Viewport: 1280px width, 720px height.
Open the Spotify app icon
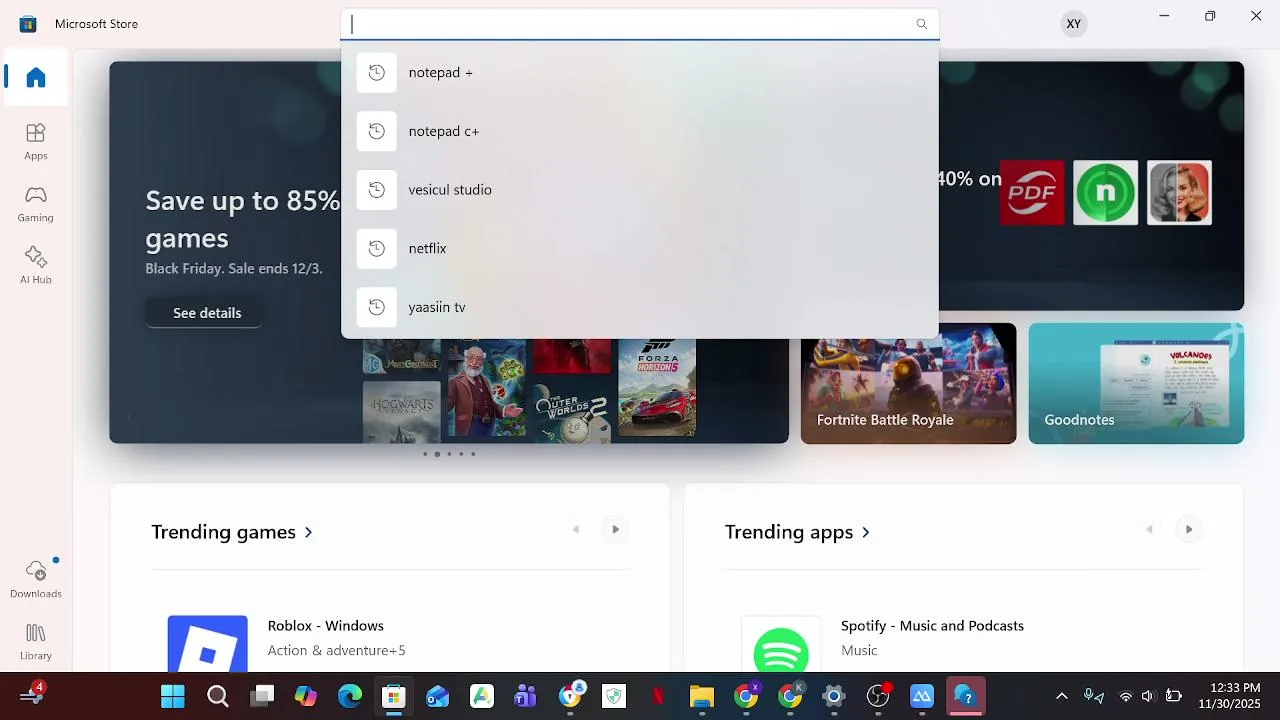coord(781,644)
